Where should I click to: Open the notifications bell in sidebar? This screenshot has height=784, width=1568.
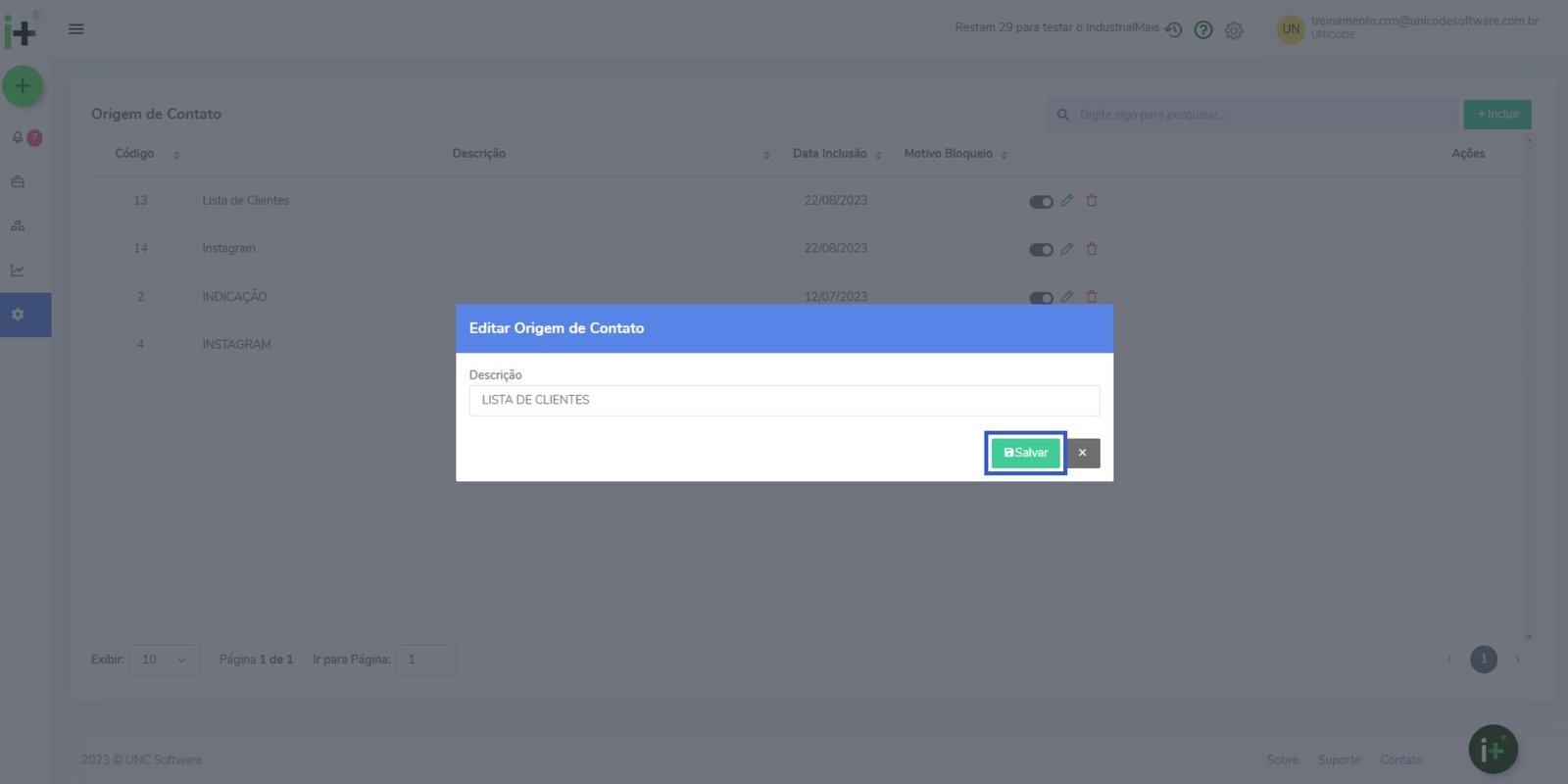coord(18,138)
